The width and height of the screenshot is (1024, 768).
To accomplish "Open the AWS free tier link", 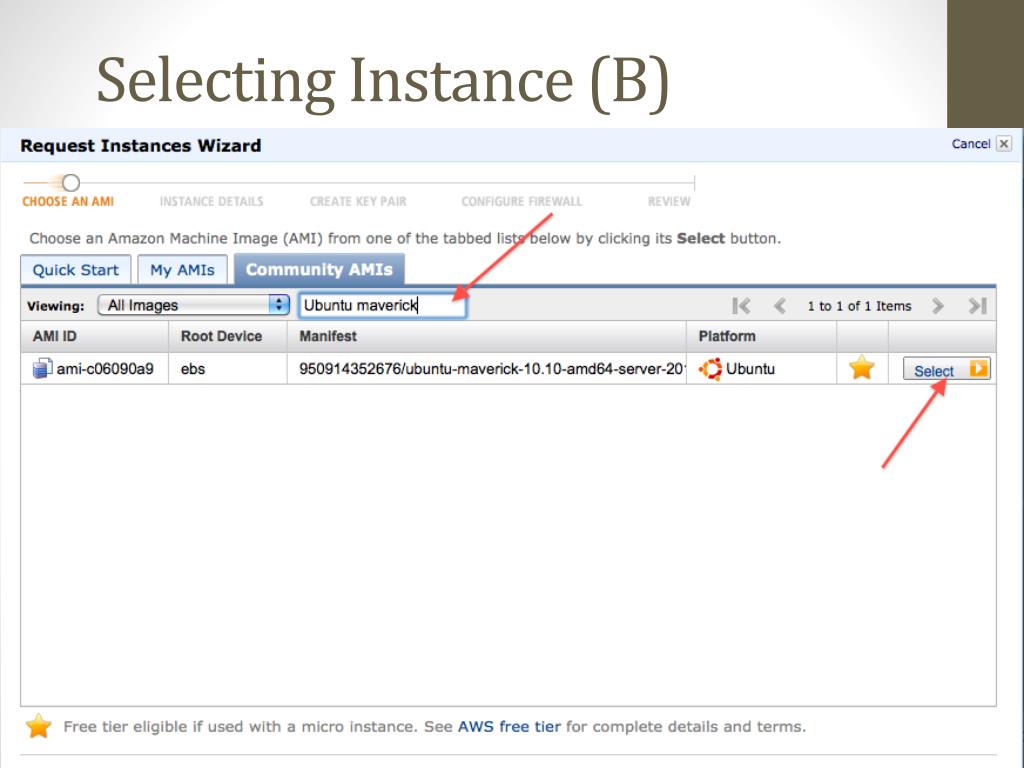I will (509, 727).
